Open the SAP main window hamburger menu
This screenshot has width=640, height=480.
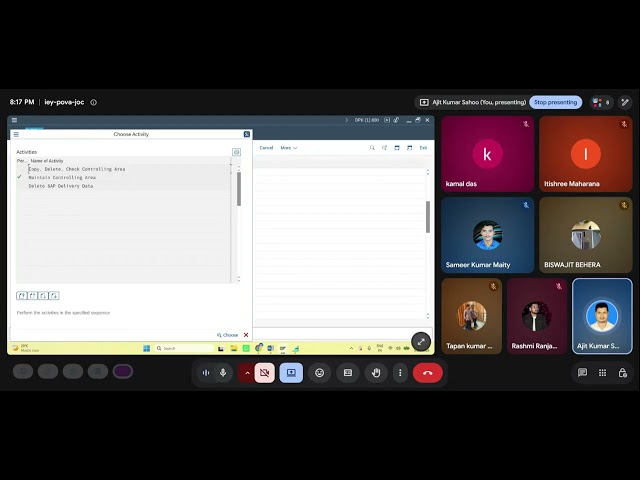[14, 120]
